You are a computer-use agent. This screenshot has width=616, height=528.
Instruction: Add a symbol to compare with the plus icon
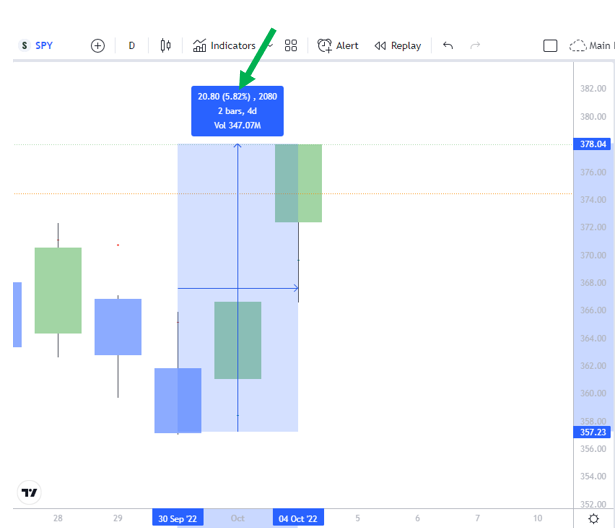pos(98,46)
